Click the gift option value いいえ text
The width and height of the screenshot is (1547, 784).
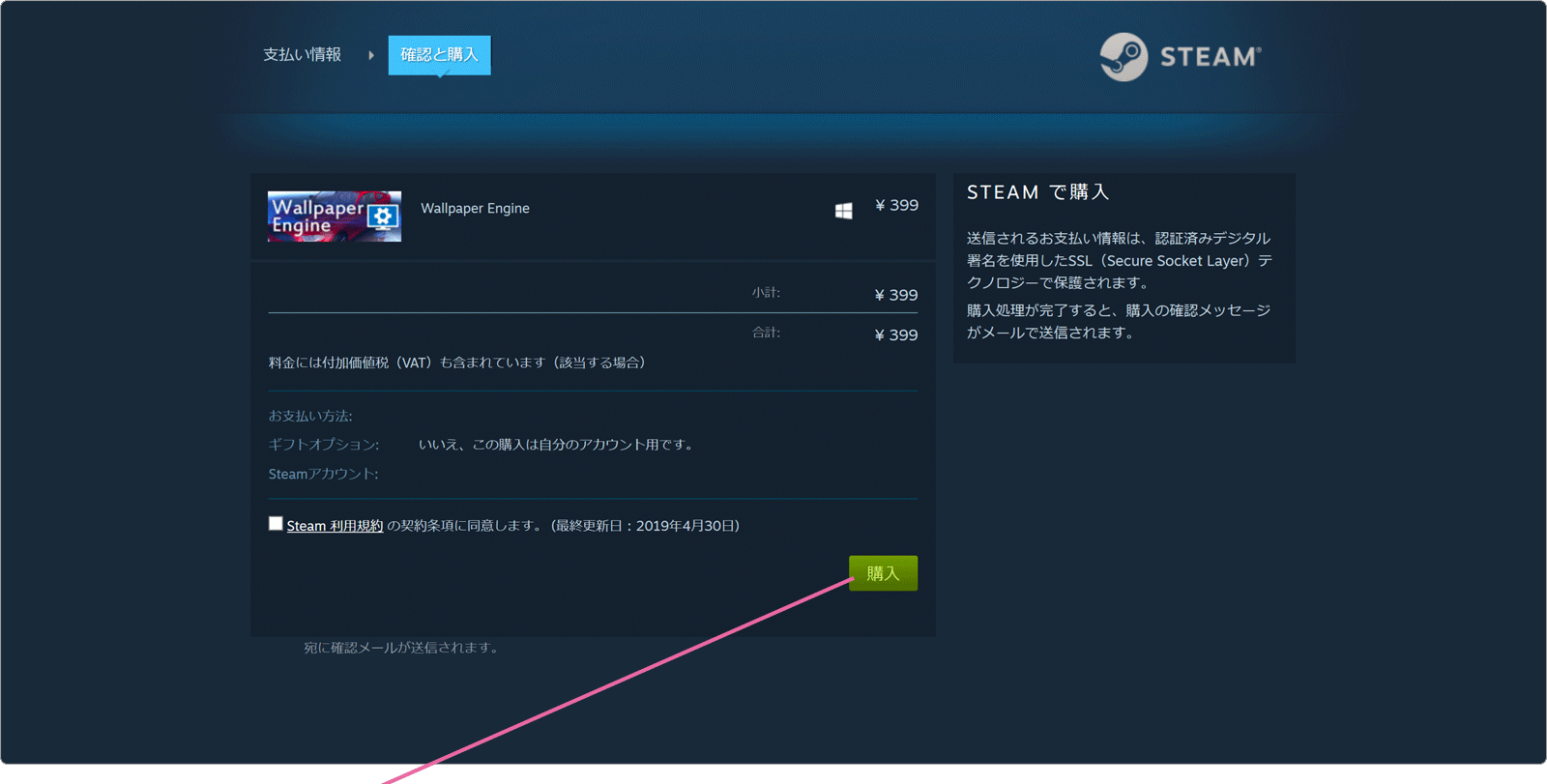(x=558, y=445)
